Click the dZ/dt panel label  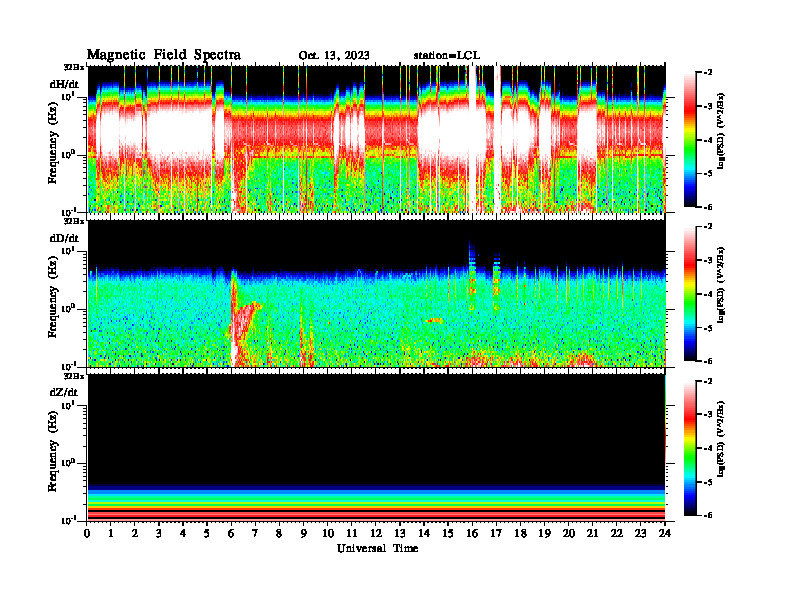pyautogui.click(x=64, y=392)
